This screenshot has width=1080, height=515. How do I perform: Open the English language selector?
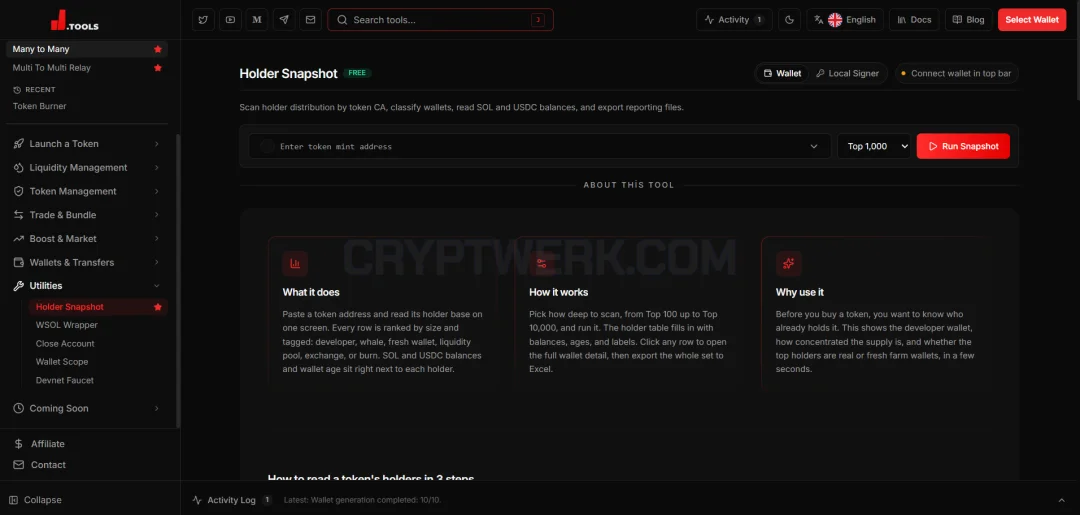844,19
